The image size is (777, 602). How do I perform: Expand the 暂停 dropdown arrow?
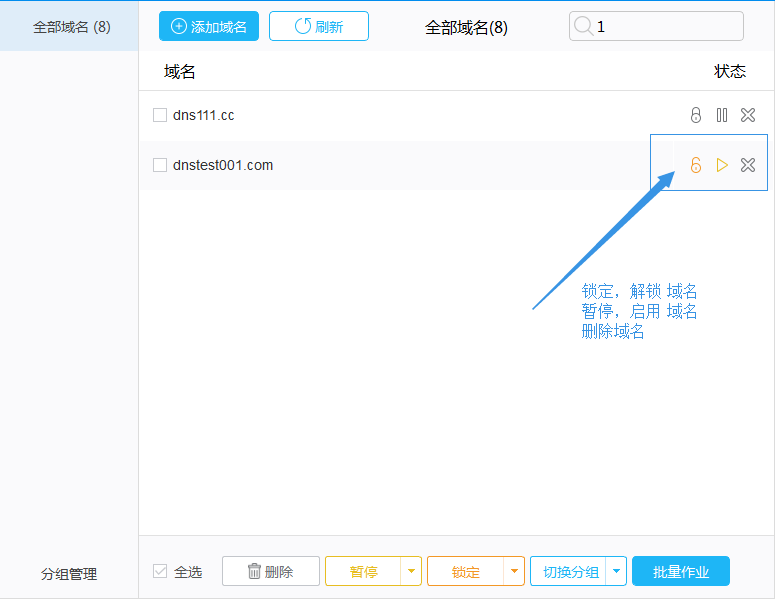point(411,572)
